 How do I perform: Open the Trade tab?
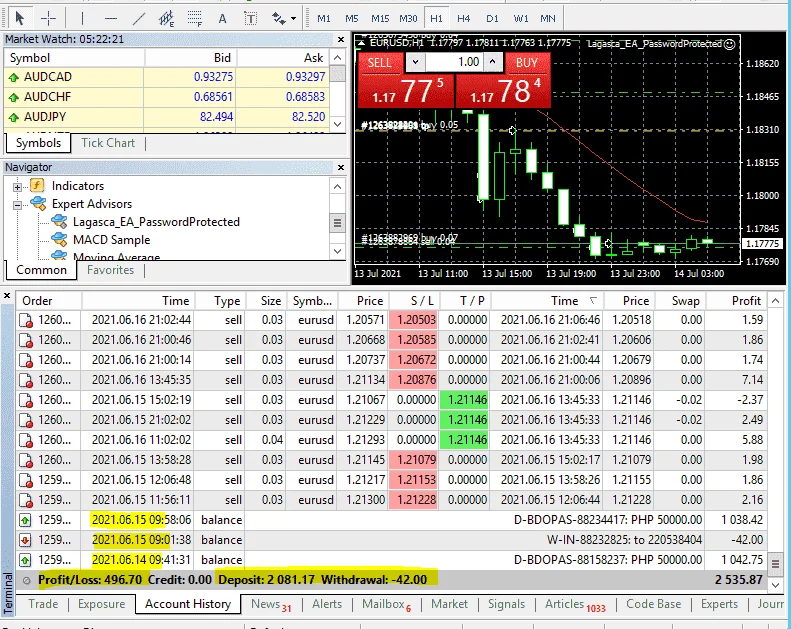tap(43, 604)
